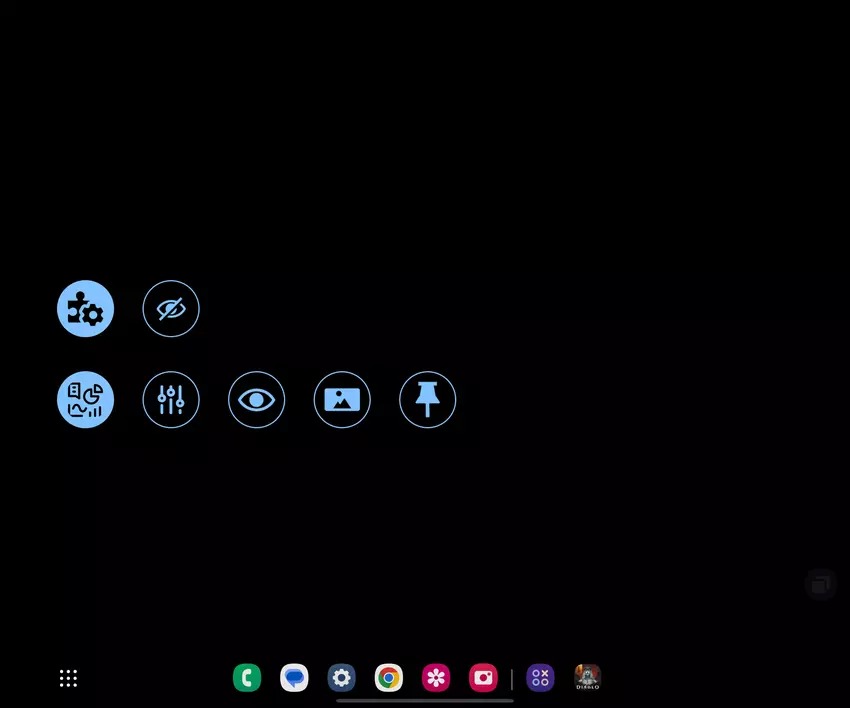
Task: Tap the floating recents button at the right edge
Action: 820,584
